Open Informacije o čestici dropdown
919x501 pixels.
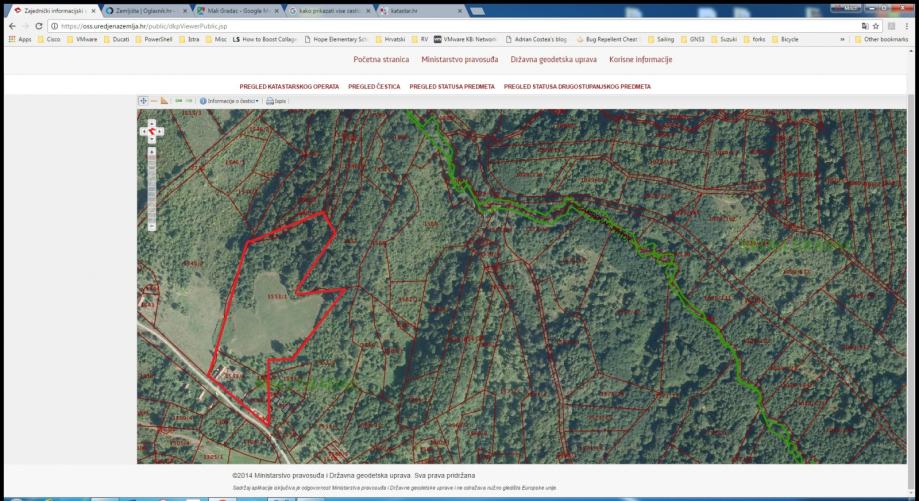(x=229, y=101)
